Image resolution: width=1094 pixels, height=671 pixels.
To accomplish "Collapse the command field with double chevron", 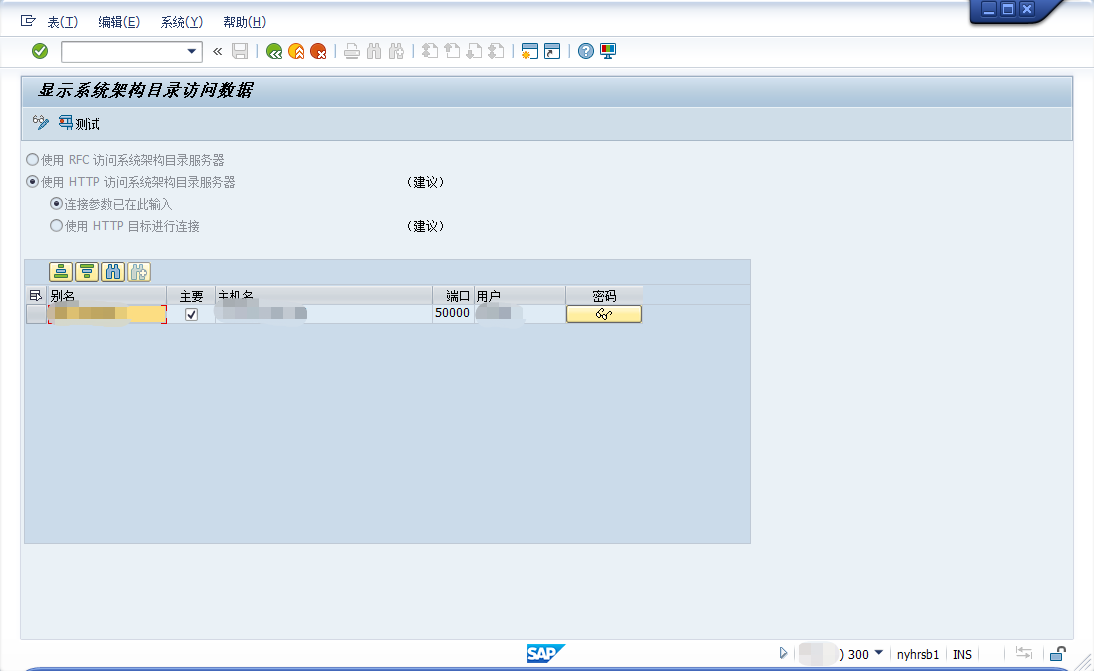I will [x=218, y=51].
